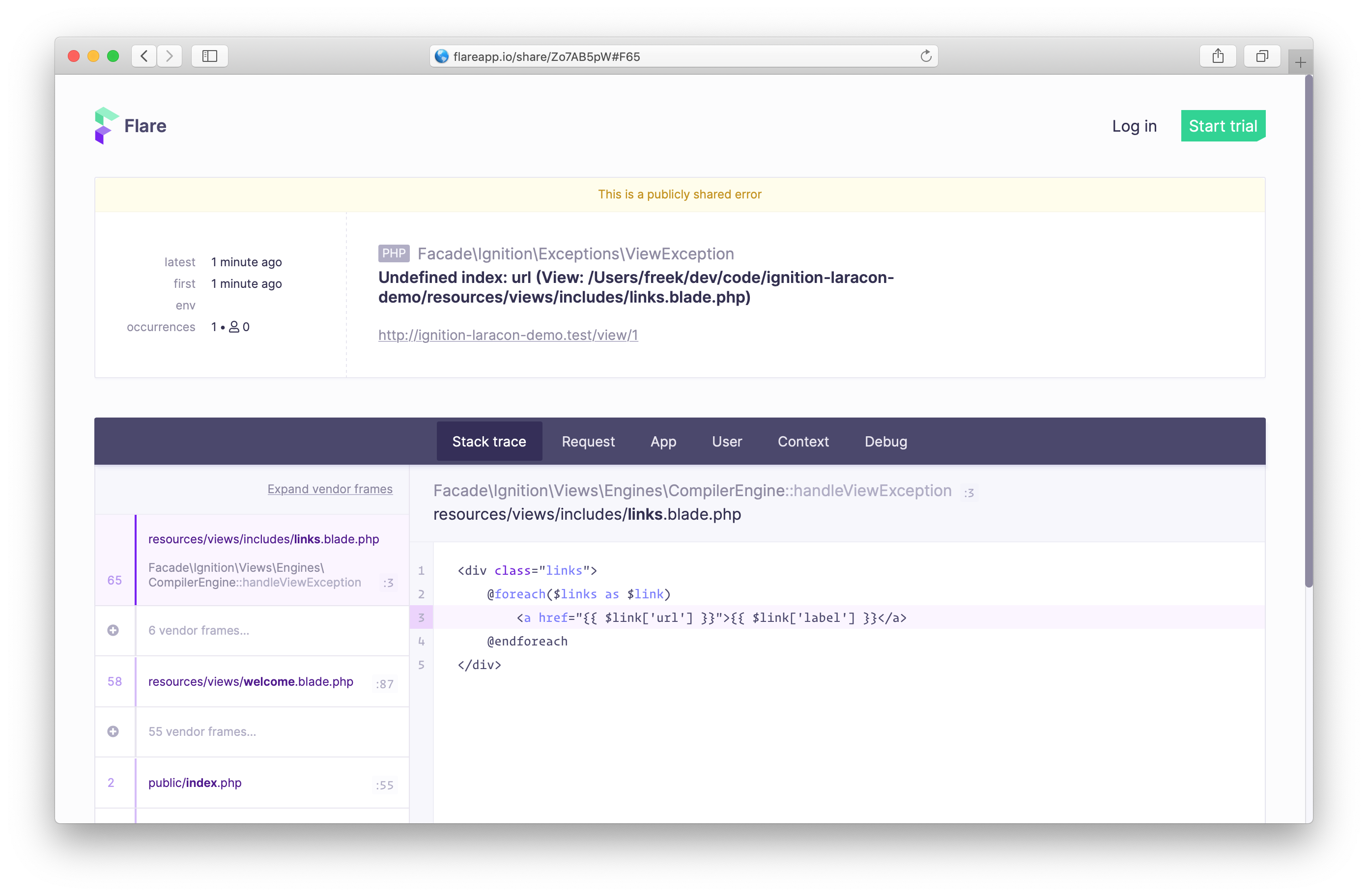1368x896 pixels.
Task: Click the PHP language badge
Action: pyautogui.click(x=394, y=253)
